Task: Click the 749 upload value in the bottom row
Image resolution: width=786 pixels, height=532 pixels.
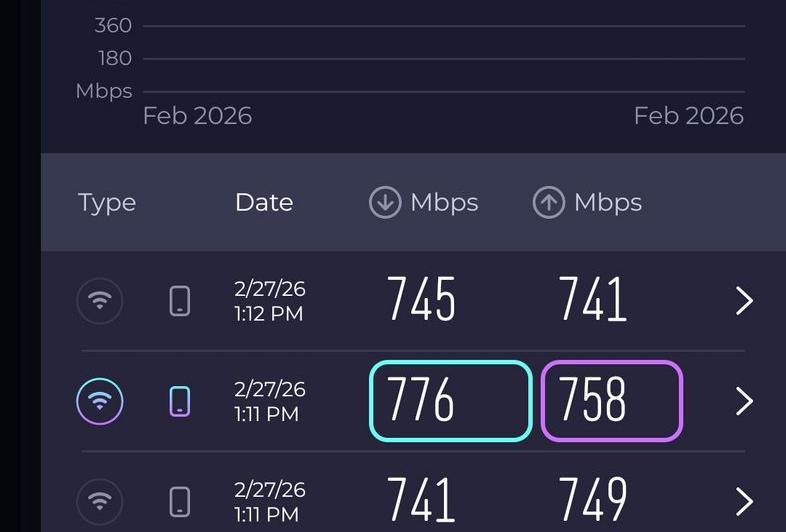Action: [593, 500]
